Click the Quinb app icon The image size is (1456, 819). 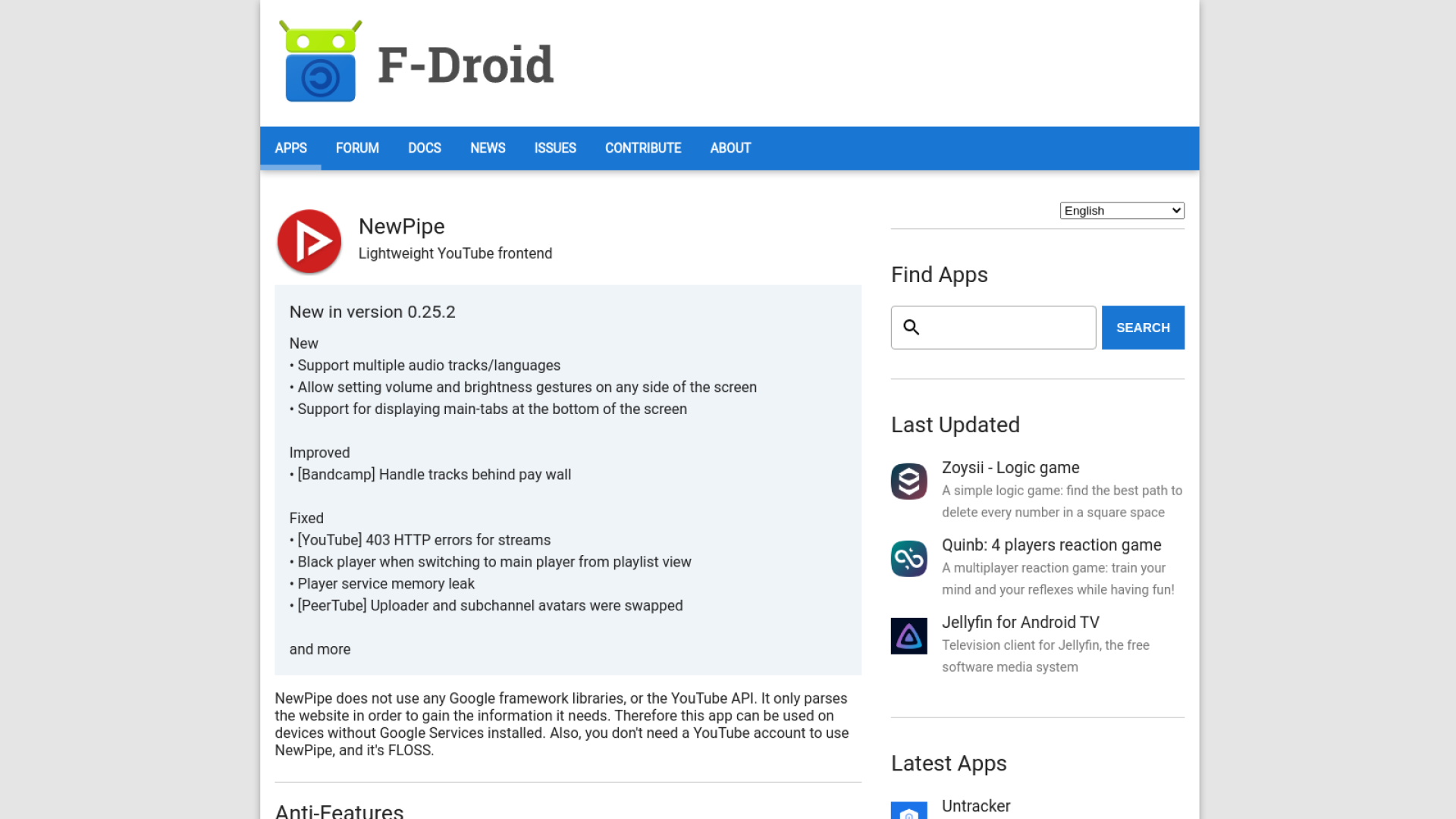click(908, 559)
